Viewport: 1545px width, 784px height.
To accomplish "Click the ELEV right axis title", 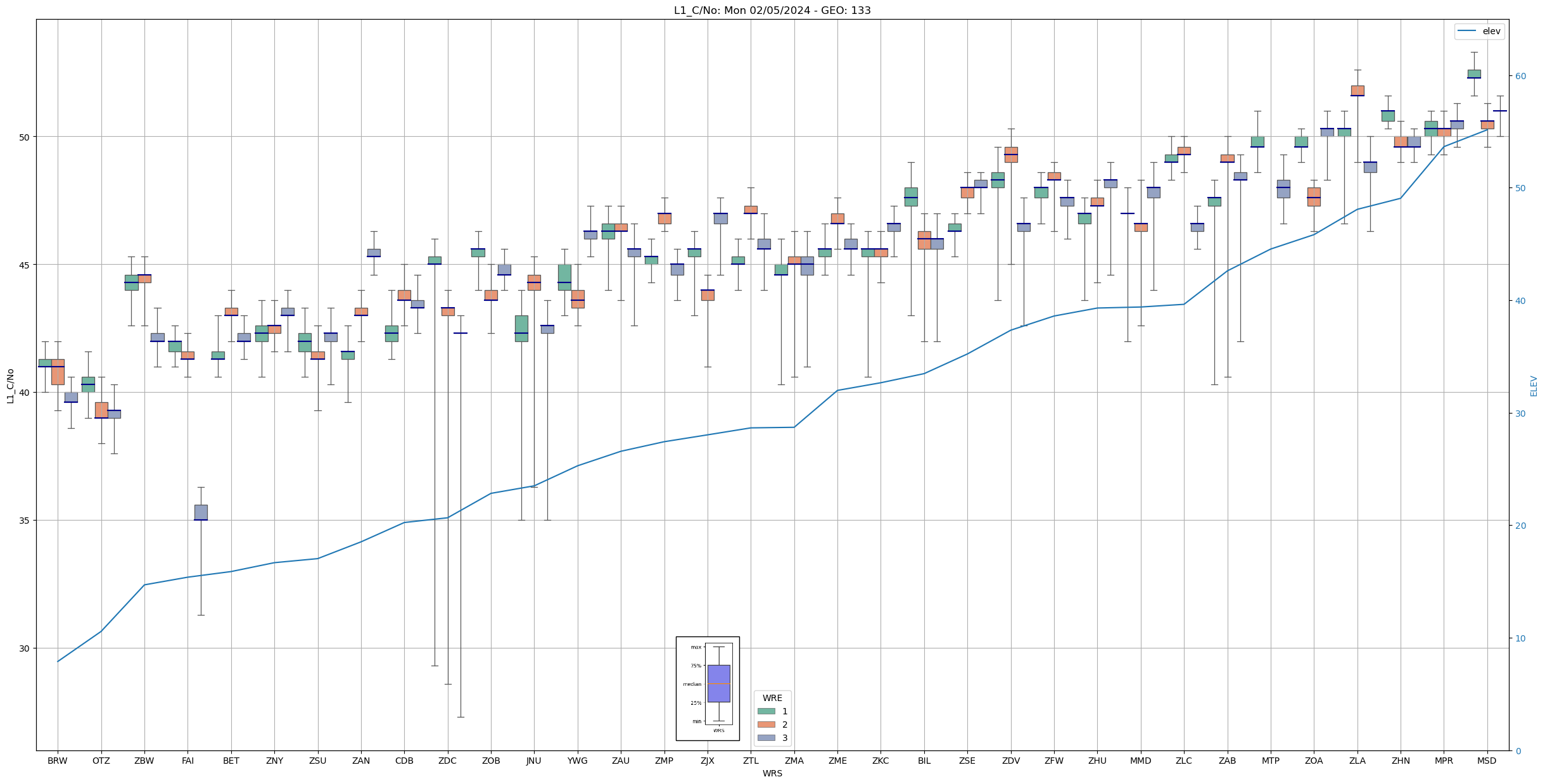I will coord(1534,386).
